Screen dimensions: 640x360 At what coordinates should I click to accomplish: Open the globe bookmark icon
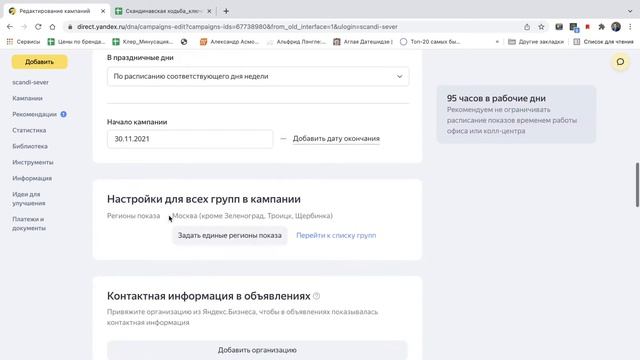pyautogui.click(x=184, y=42)
